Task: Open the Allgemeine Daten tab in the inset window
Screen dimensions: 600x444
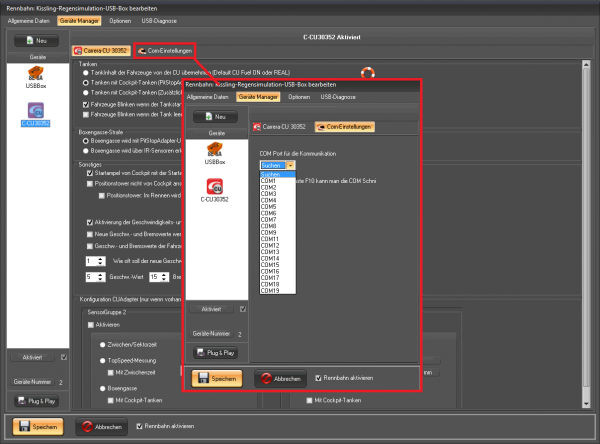Action: click(x=207, y=97)
